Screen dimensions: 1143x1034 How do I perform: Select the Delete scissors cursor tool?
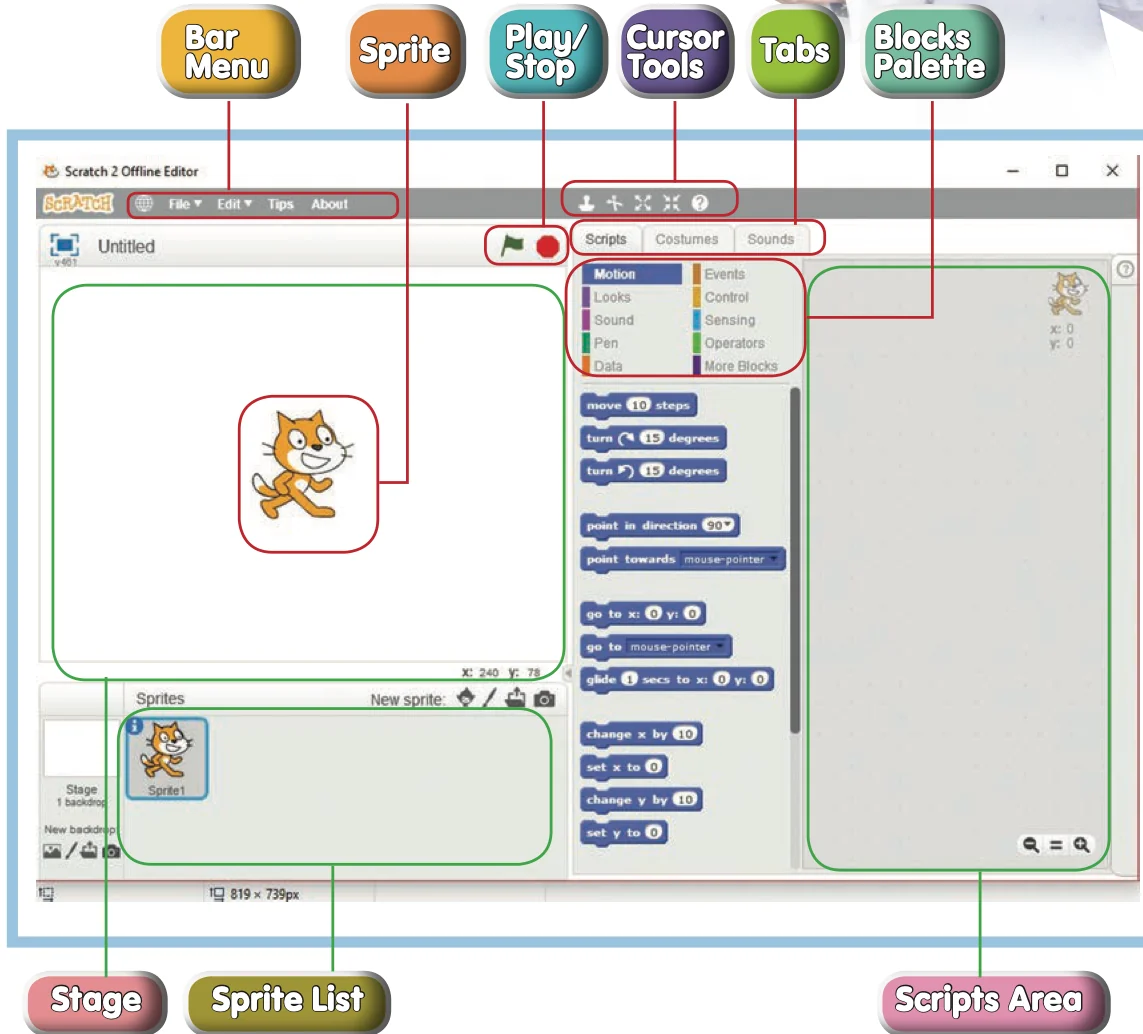click(615, 203)
